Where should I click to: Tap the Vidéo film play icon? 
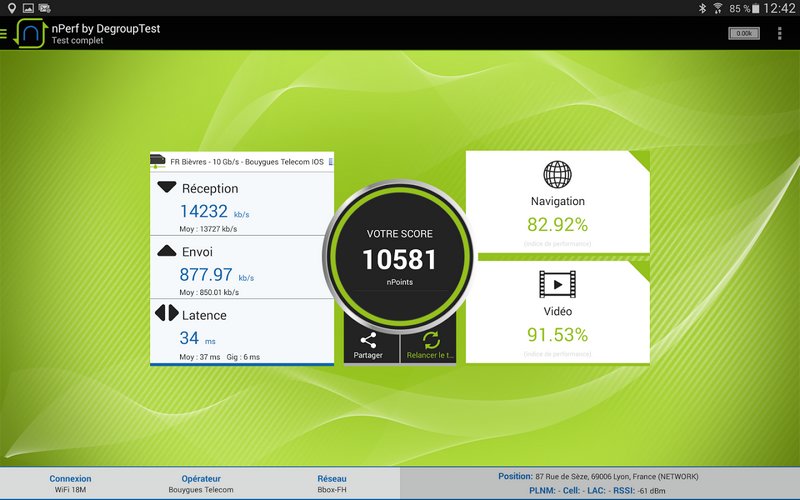tap(557, 284)
